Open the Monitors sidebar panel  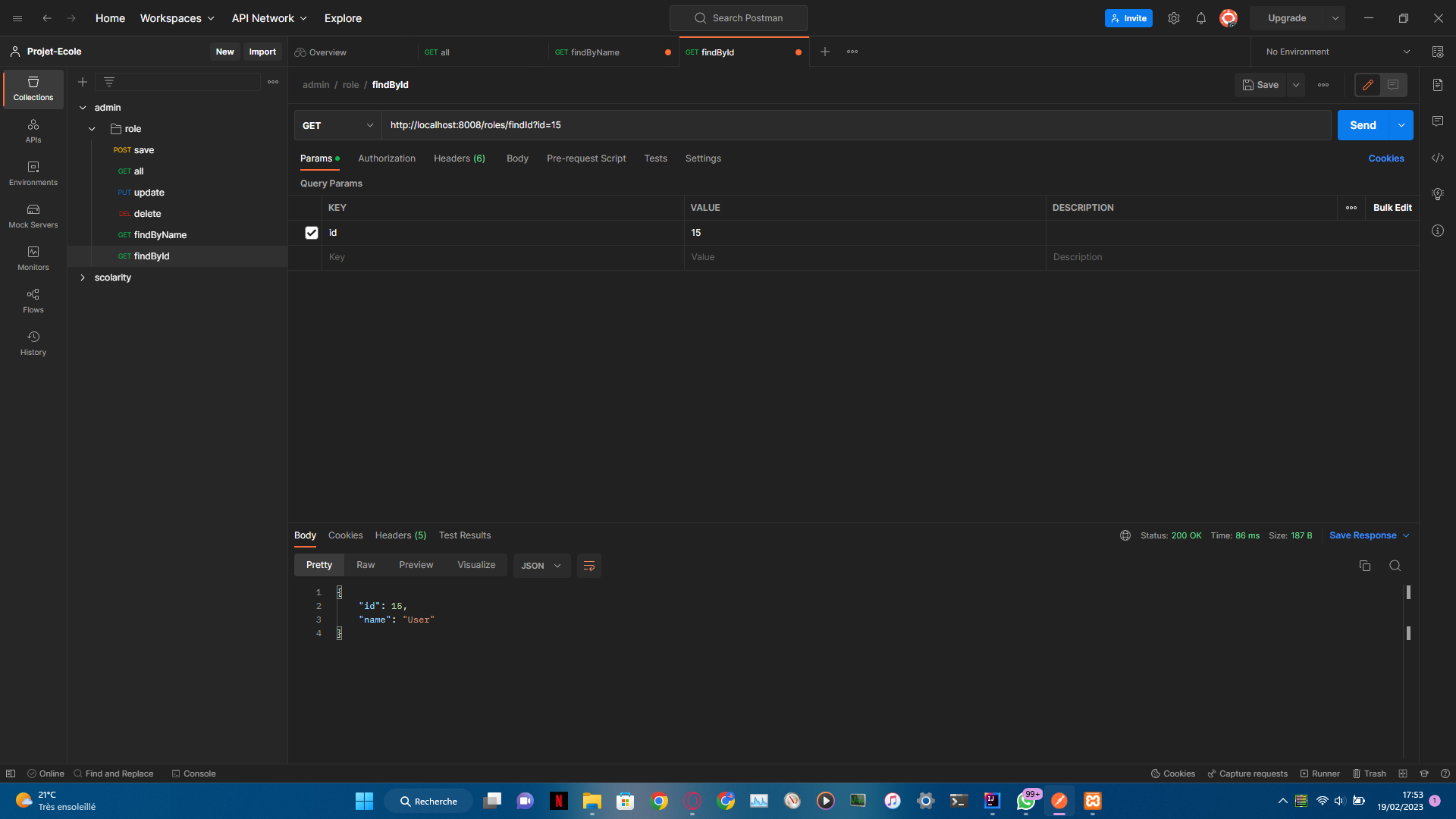pyautogui.click(x=33, y=259)
